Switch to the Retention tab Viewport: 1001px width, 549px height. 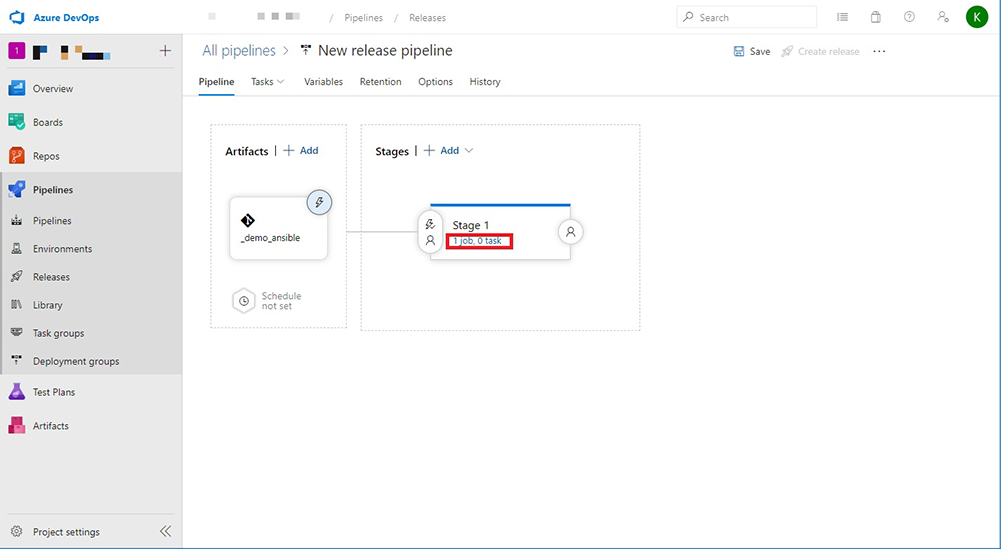click(x=380, y=82)
